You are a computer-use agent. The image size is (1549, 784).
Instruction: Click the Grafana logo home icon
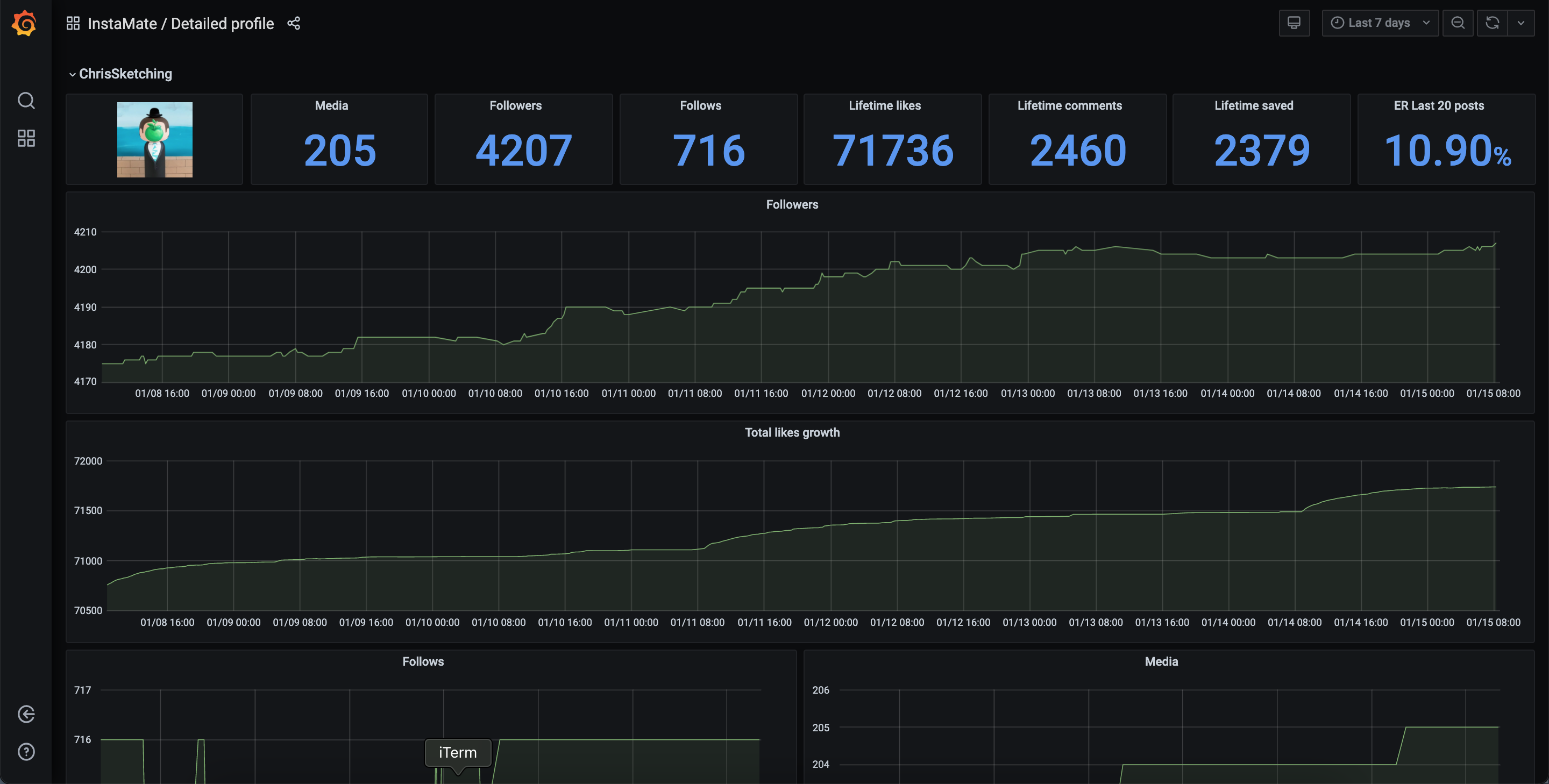pyautogui.click(x=25, y=24)
